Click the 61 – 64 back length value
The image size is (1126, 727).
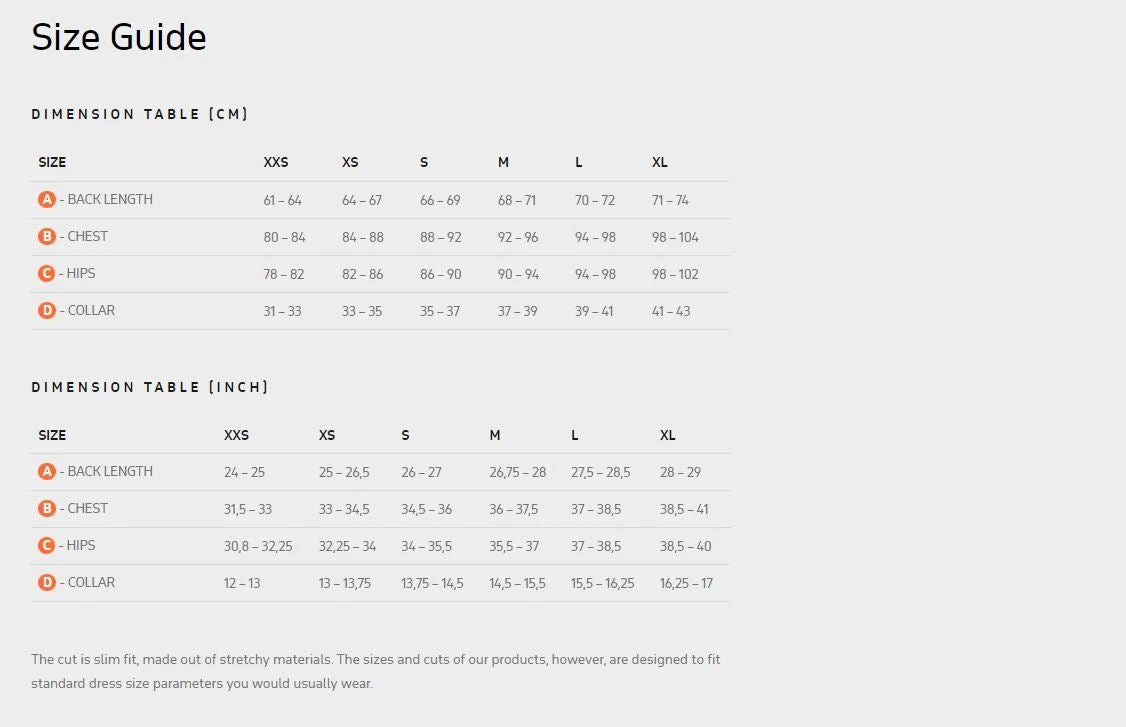[282, 200]
